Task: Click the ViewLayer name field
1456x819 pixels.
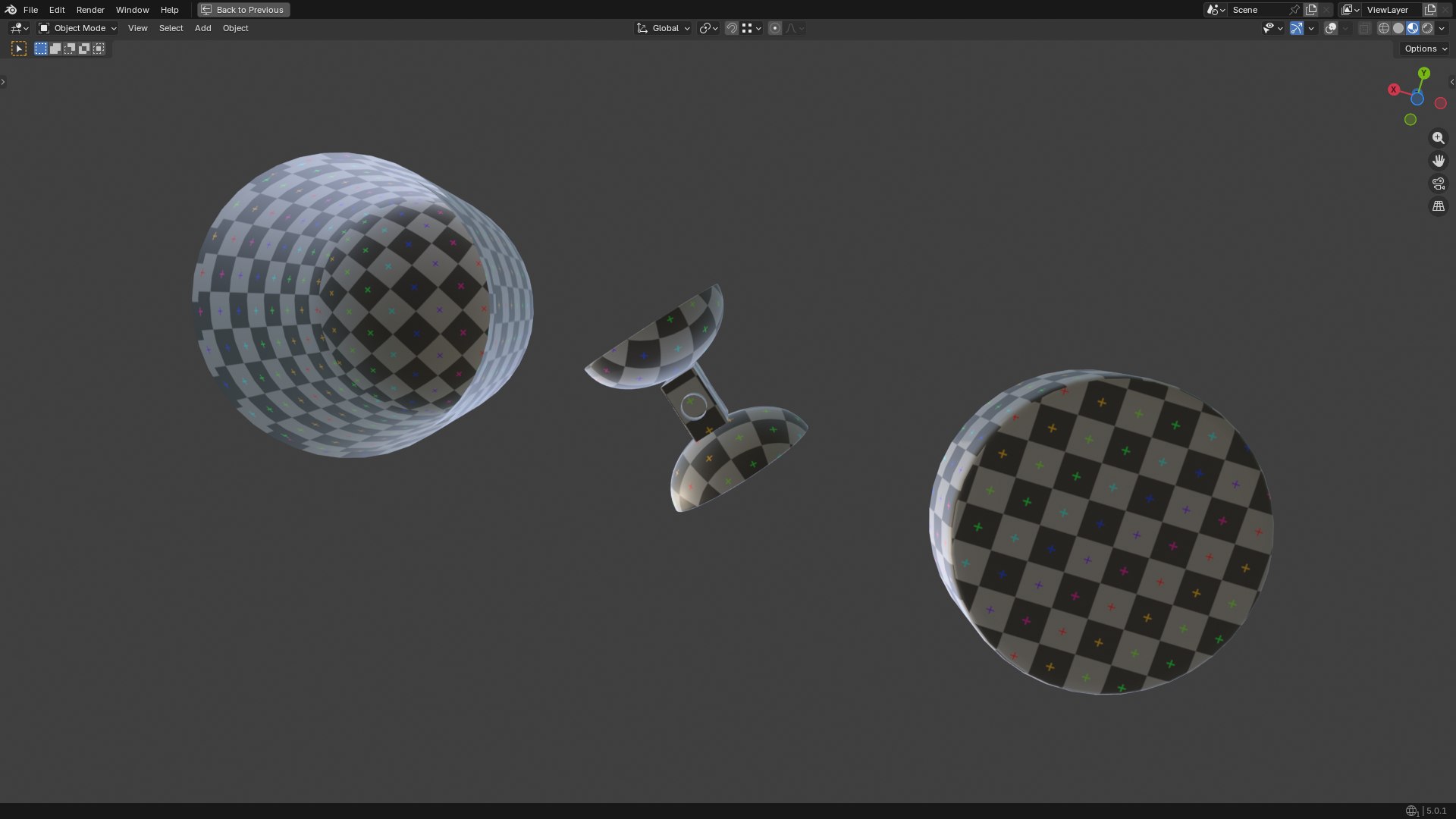Action: pos(1392,10)
